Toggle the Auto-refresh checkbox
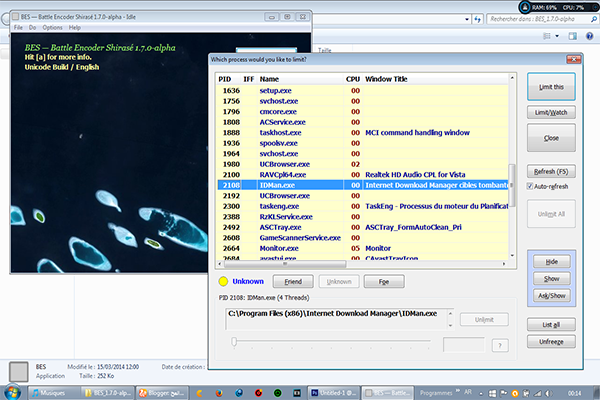The width and height of the screenshot is (600, 400). [x=530, y=186]
